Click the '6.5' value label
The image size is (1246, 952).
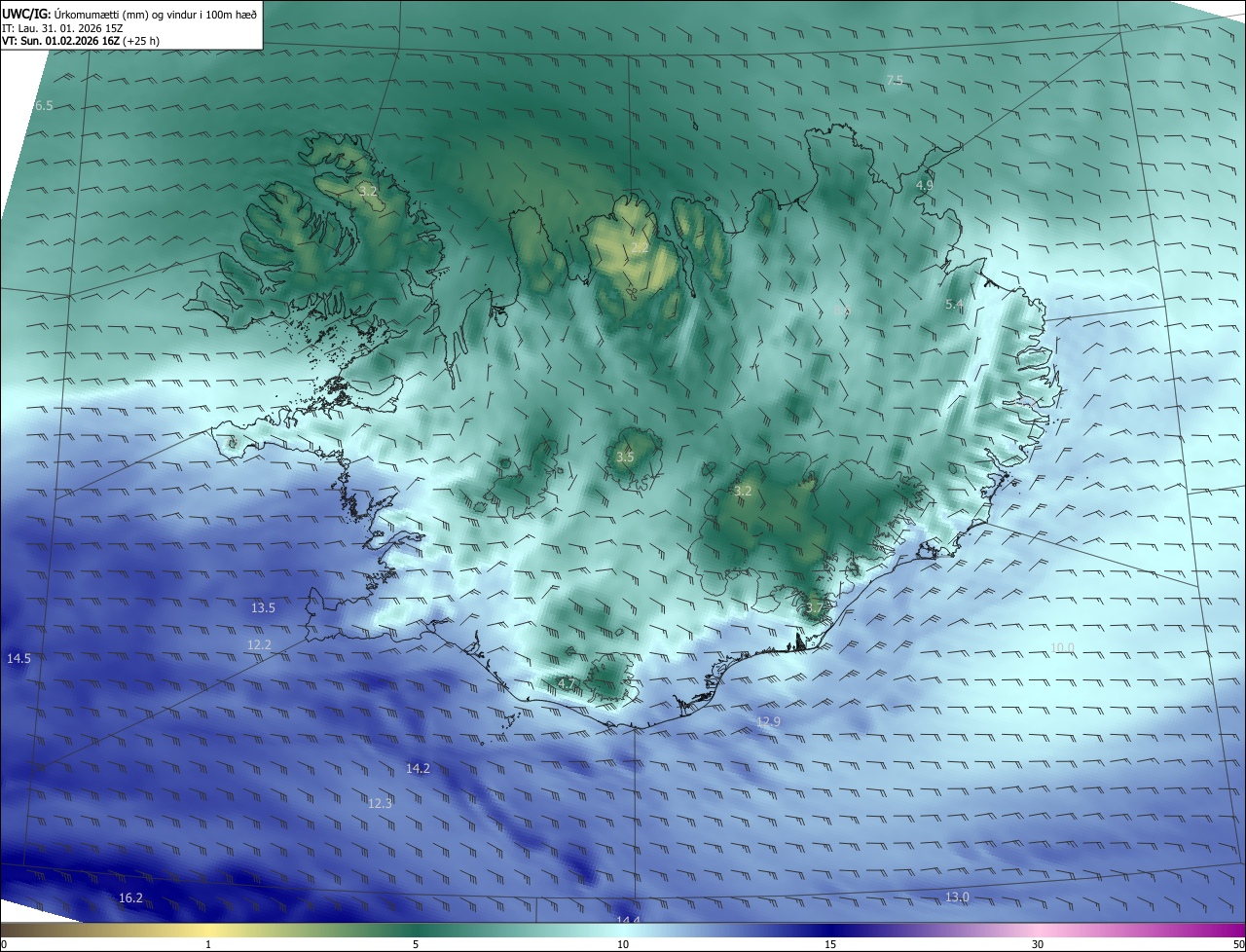[x=44, y=105]
